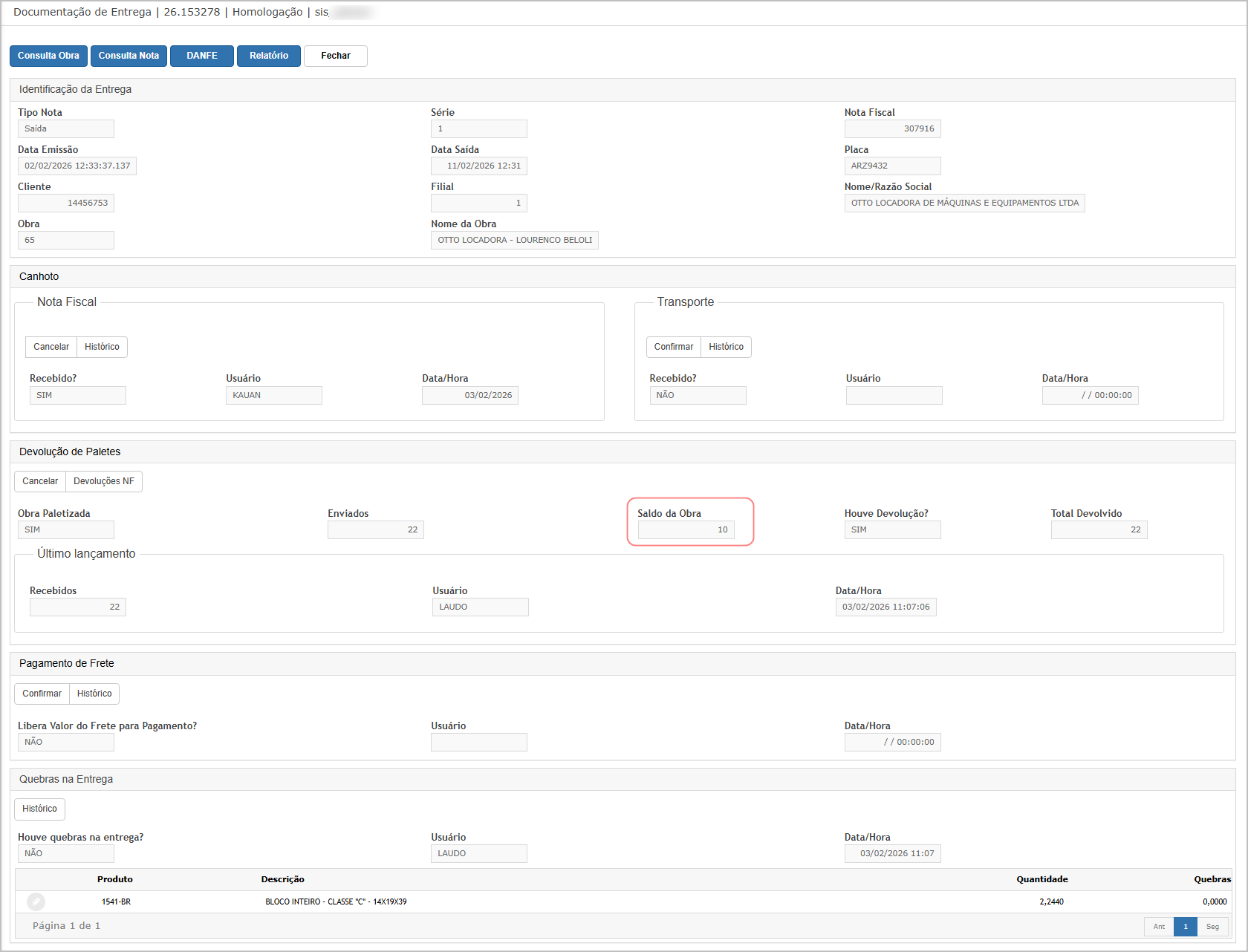View Histórico of Nota Fiscal canhoto

tap(102, 347)
